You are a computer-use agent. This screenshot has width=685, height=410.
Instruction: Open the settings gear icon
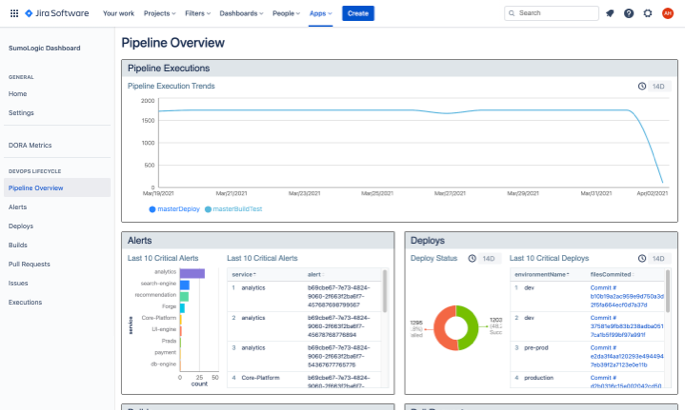[x=648, y=13]
